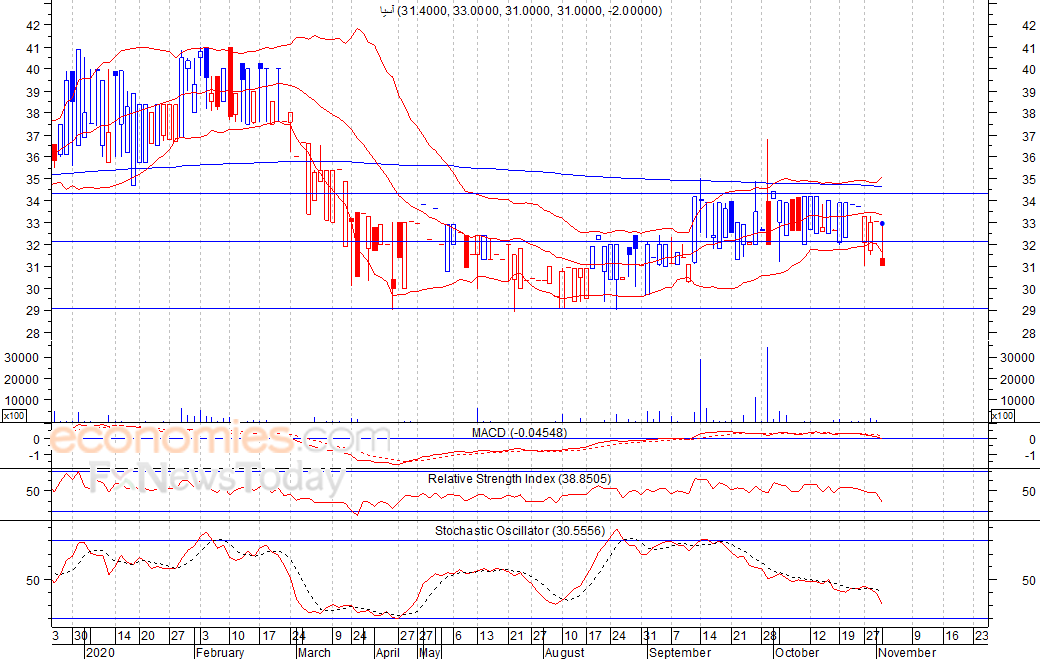Image resolution: width=1040 pixels, height=659 pixels.
Task: Click RSI level 50 on the right axis
Action: (x=1029, y=491)
